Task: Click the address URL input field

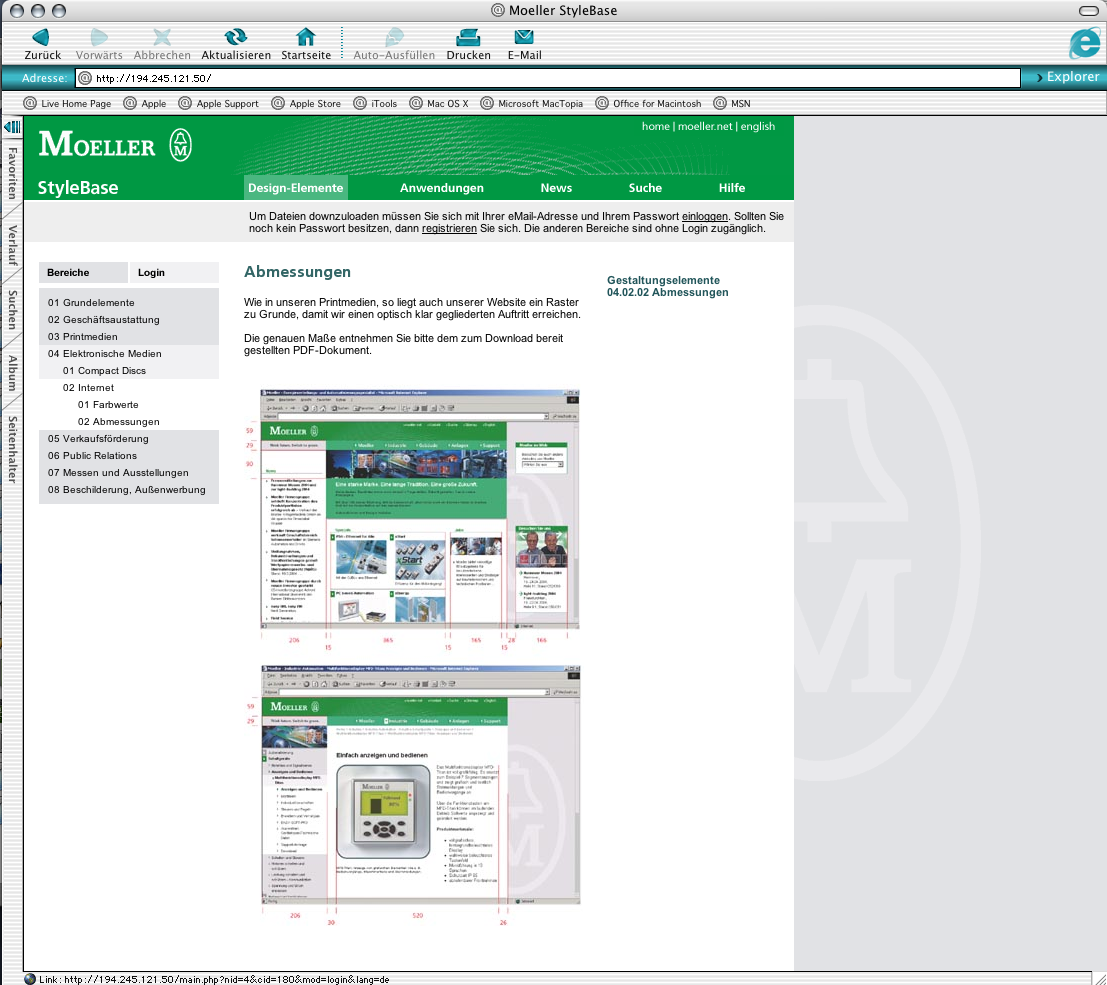Action: coord(550,78)
